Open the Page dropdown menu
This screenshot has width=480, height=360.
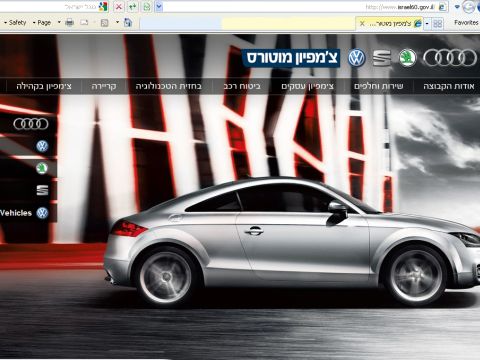click(42, 22)
